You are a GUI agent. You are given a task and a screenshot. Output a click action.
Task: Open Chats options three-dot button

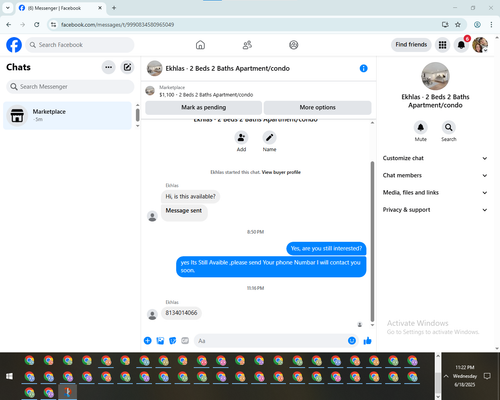click(109, 67)
